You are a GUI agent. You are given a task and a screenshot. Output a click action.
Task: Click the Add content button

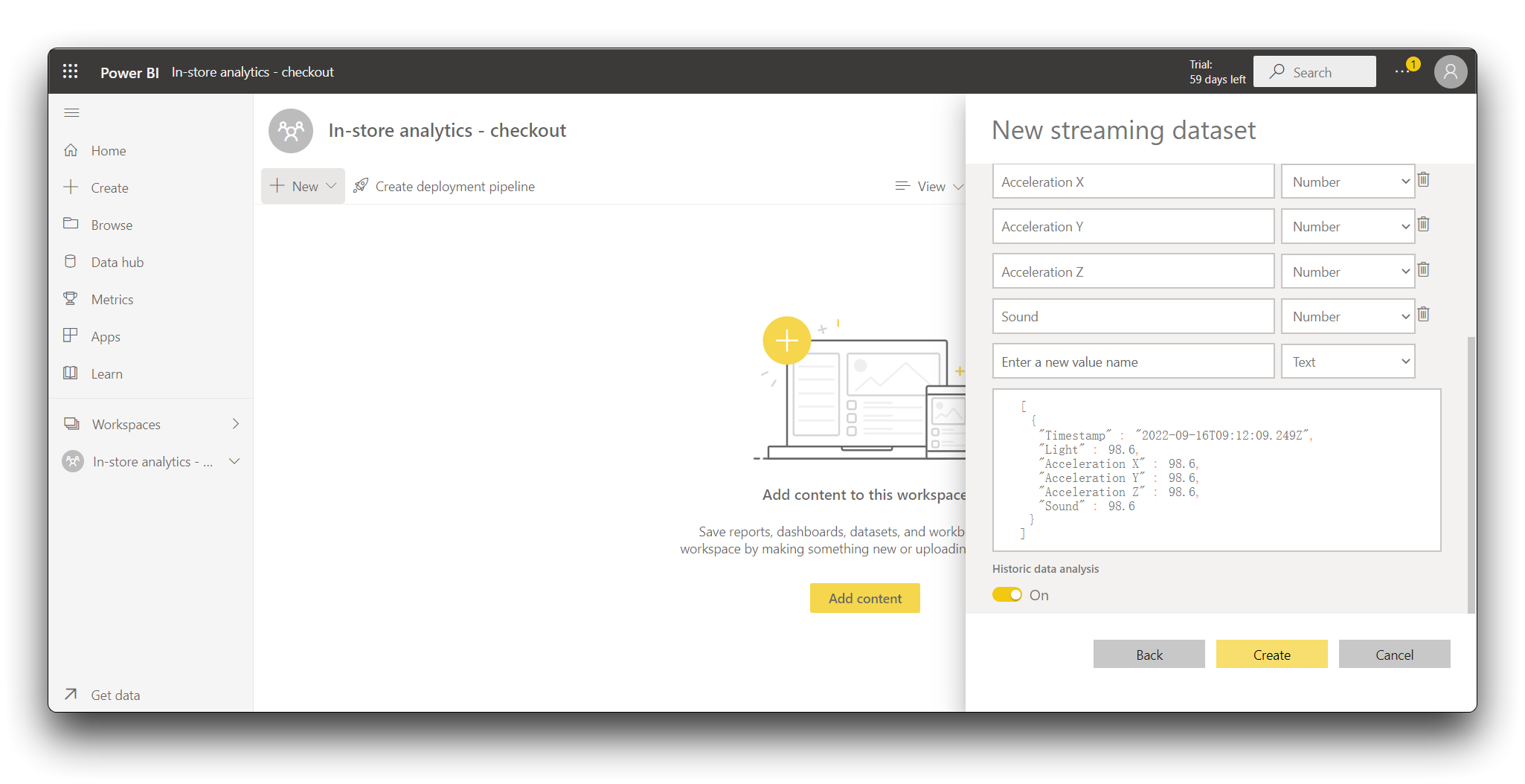pos(864,598)
